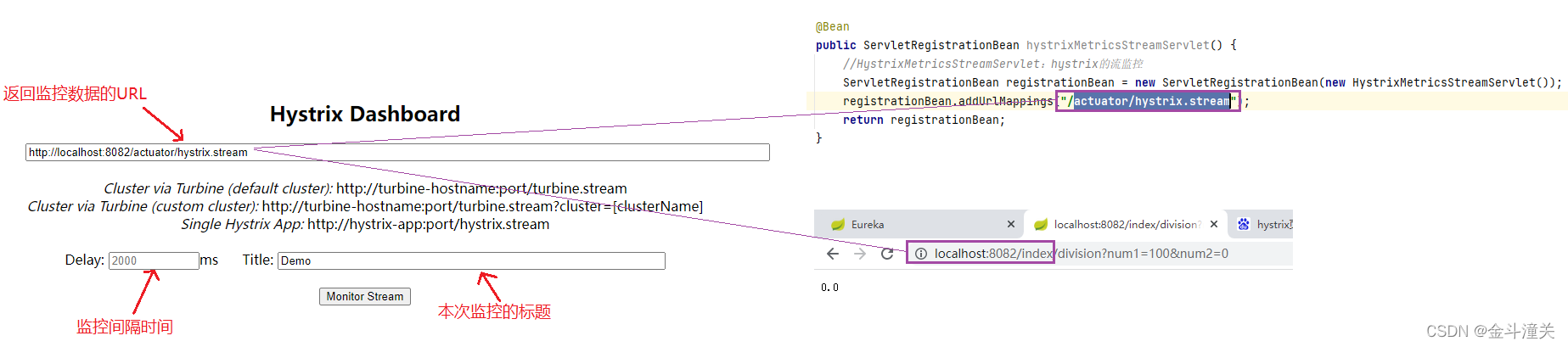This screenshot has height=347, width=1568.
Task: Click the browser forward arrow
Action: pyautogui.click(x=860, y=254)
